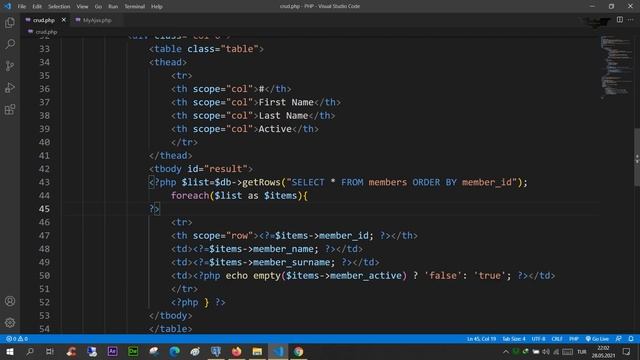The width and height of the screenshot is (640, 360).
Task: Open Run and Debug view
Action: tap(10, 87)
